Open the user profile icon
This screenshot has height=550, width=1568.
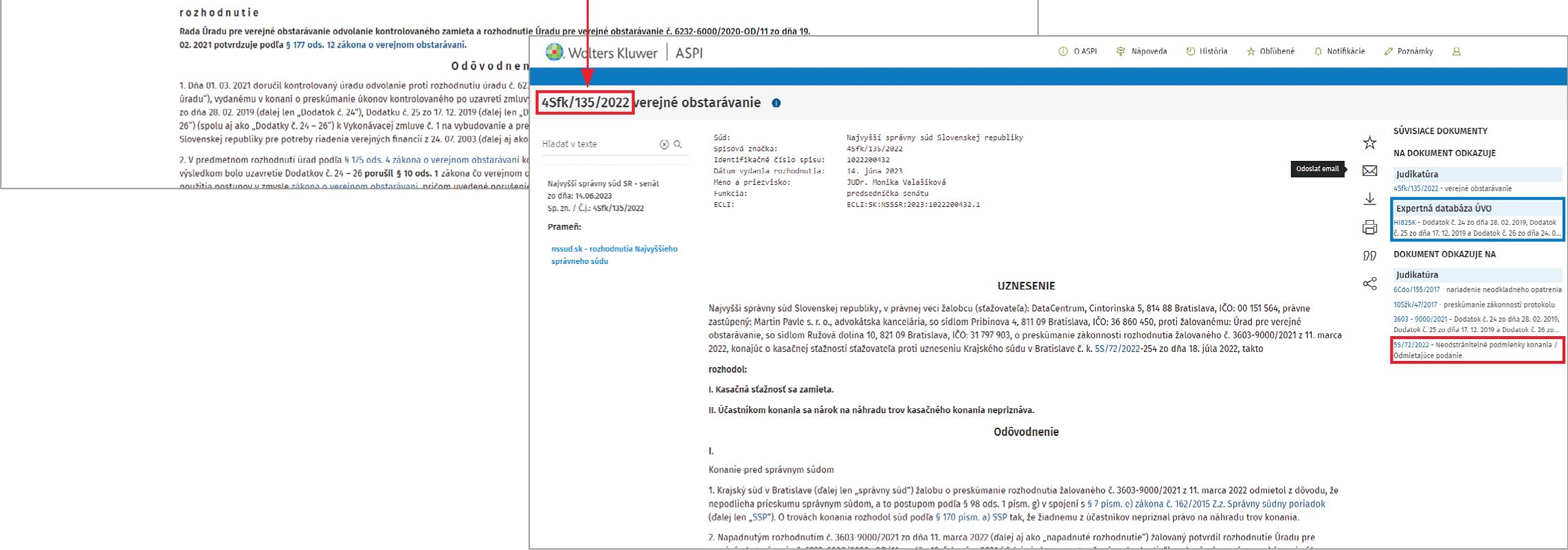pos(1456,52)
